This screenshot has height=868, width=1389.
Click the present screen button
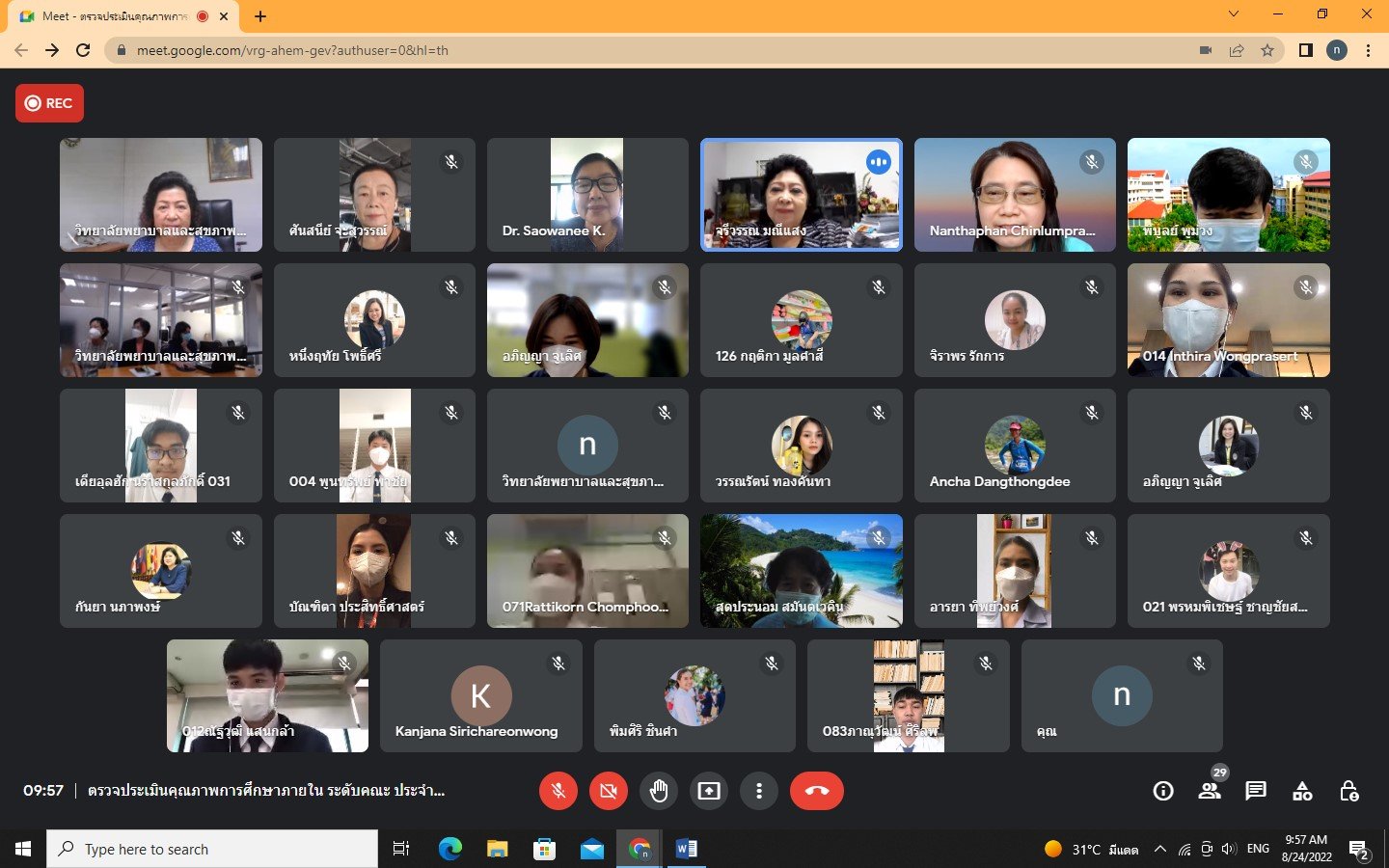pyautogui.click(x=709, y=791)
